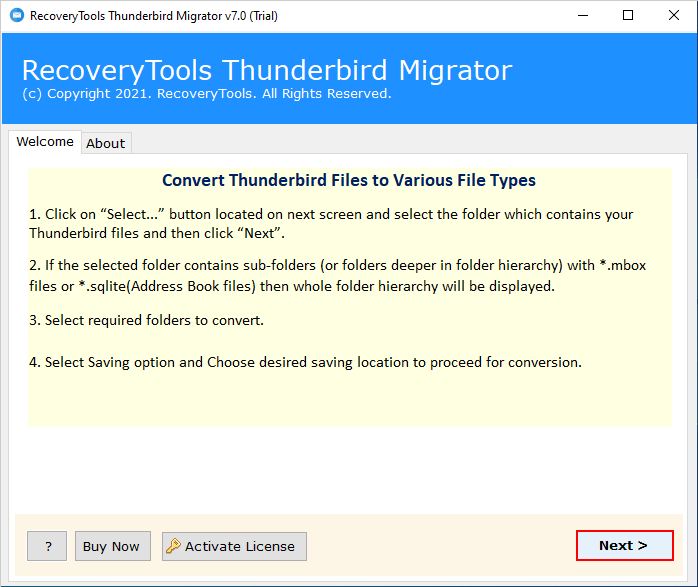Click step 3 'Select required folders to convert.'

click(146, 320)
